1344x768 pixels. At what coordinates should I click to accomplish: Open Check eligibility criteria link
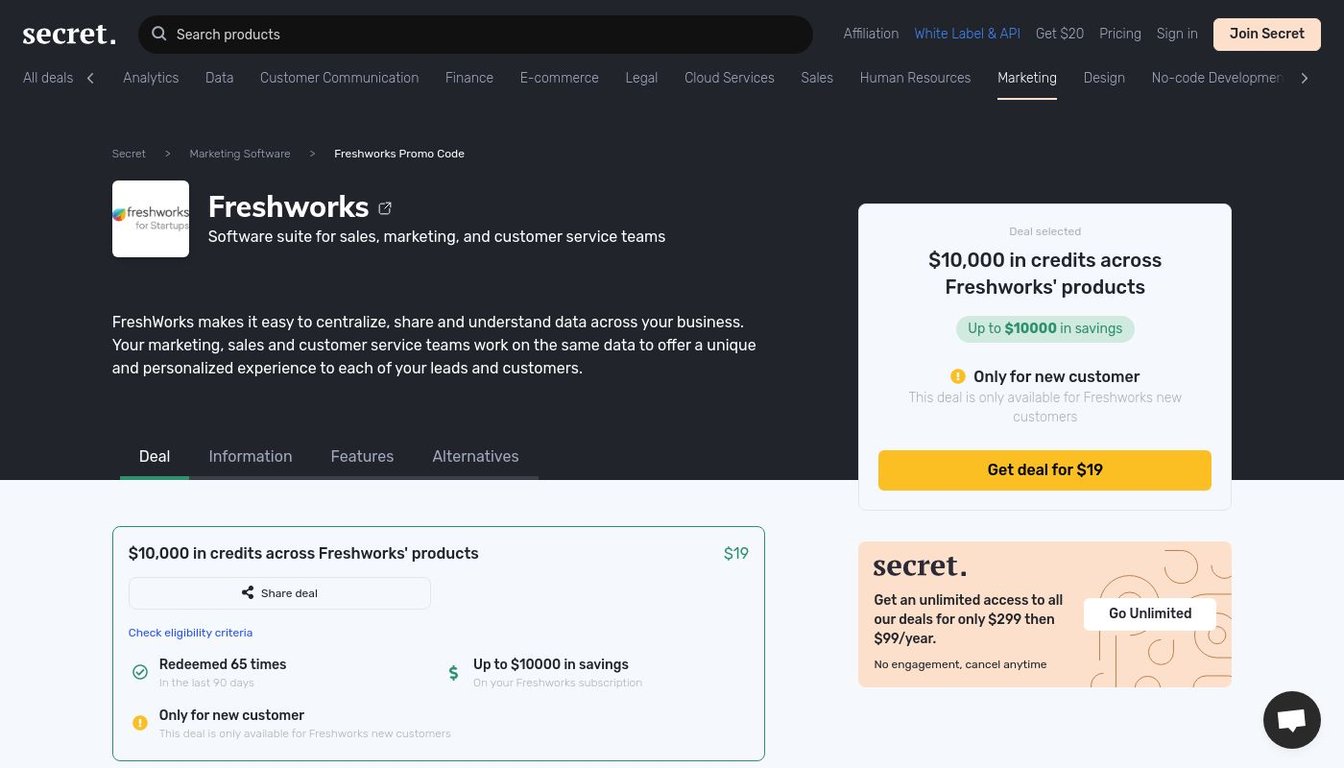pyautogui.click(x=190, y=633)
